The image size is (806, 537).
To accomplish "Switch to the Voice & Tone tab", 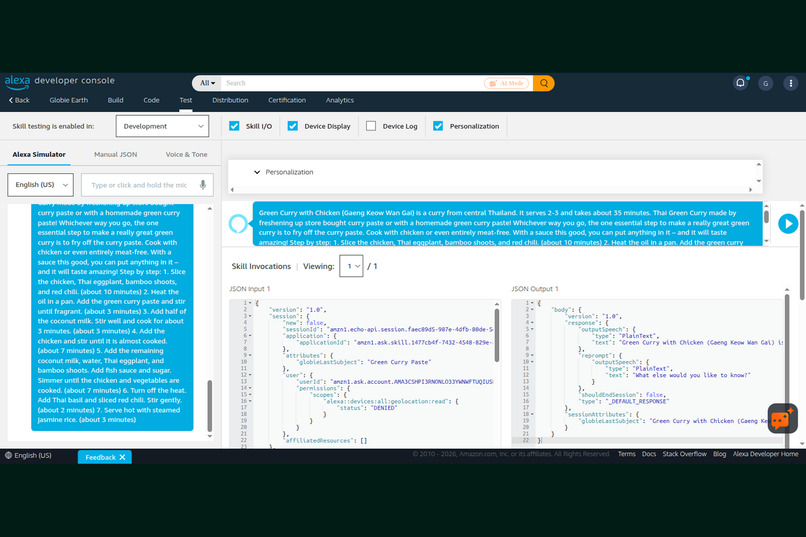I will 187,154.
